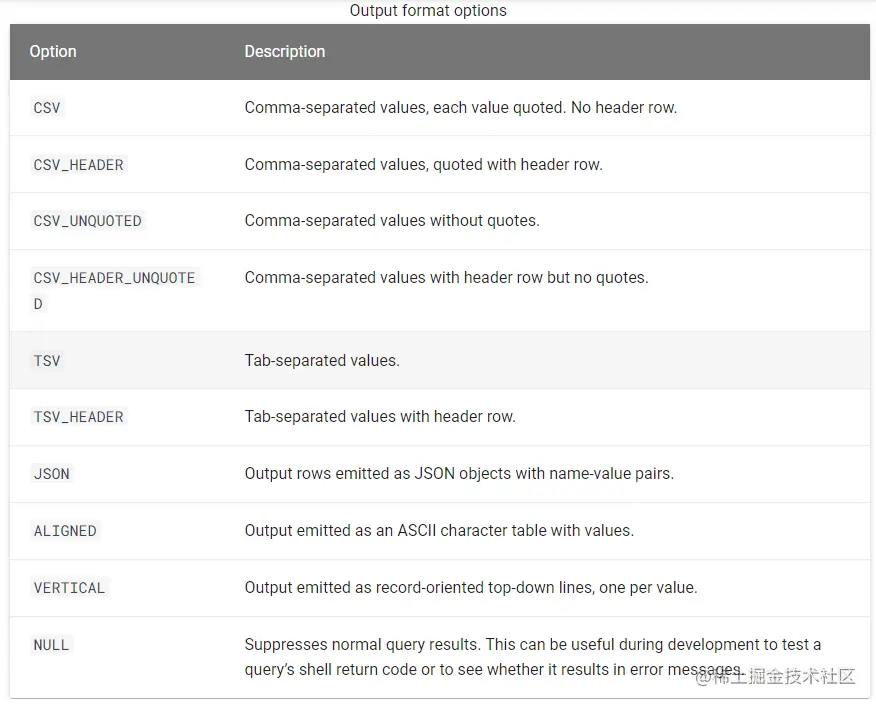The image size is (876, 707).
Task: Click the CSV_HEADER_UNQUOTED option code
Action: point(114,278)
